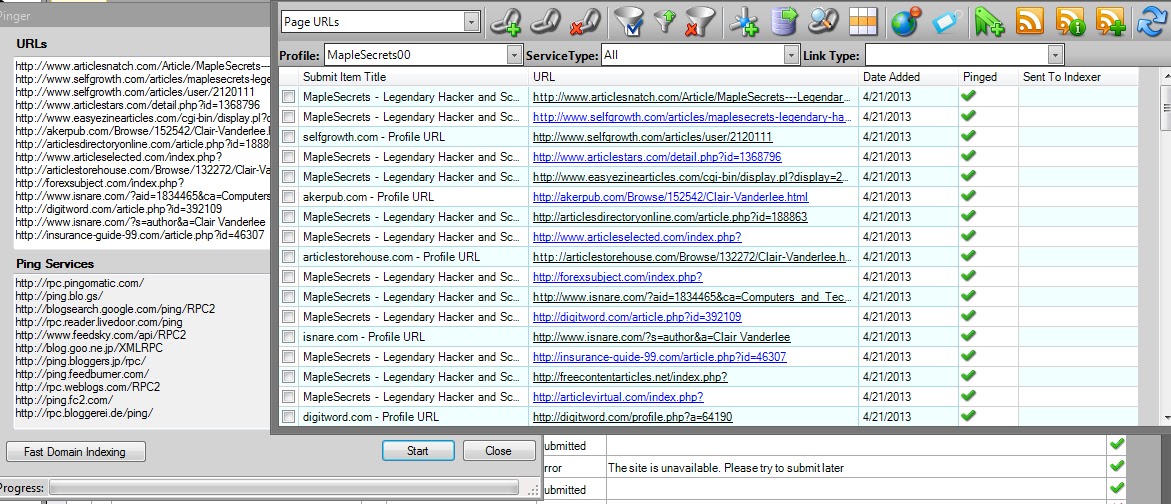Tick checkbox for akerpub.com - Profile URL row

point(288,197)
